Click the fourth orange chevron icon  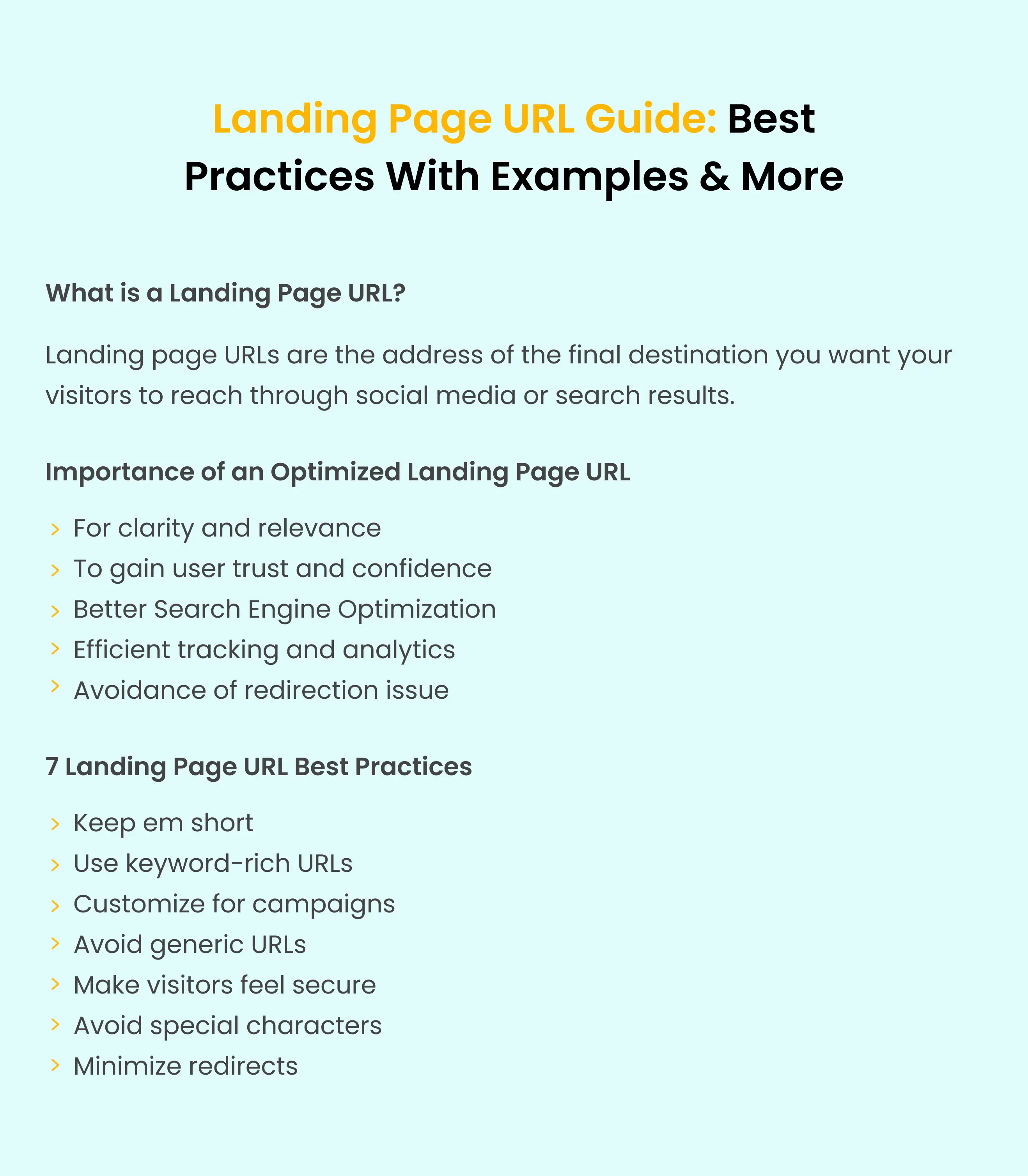[55, 649]
